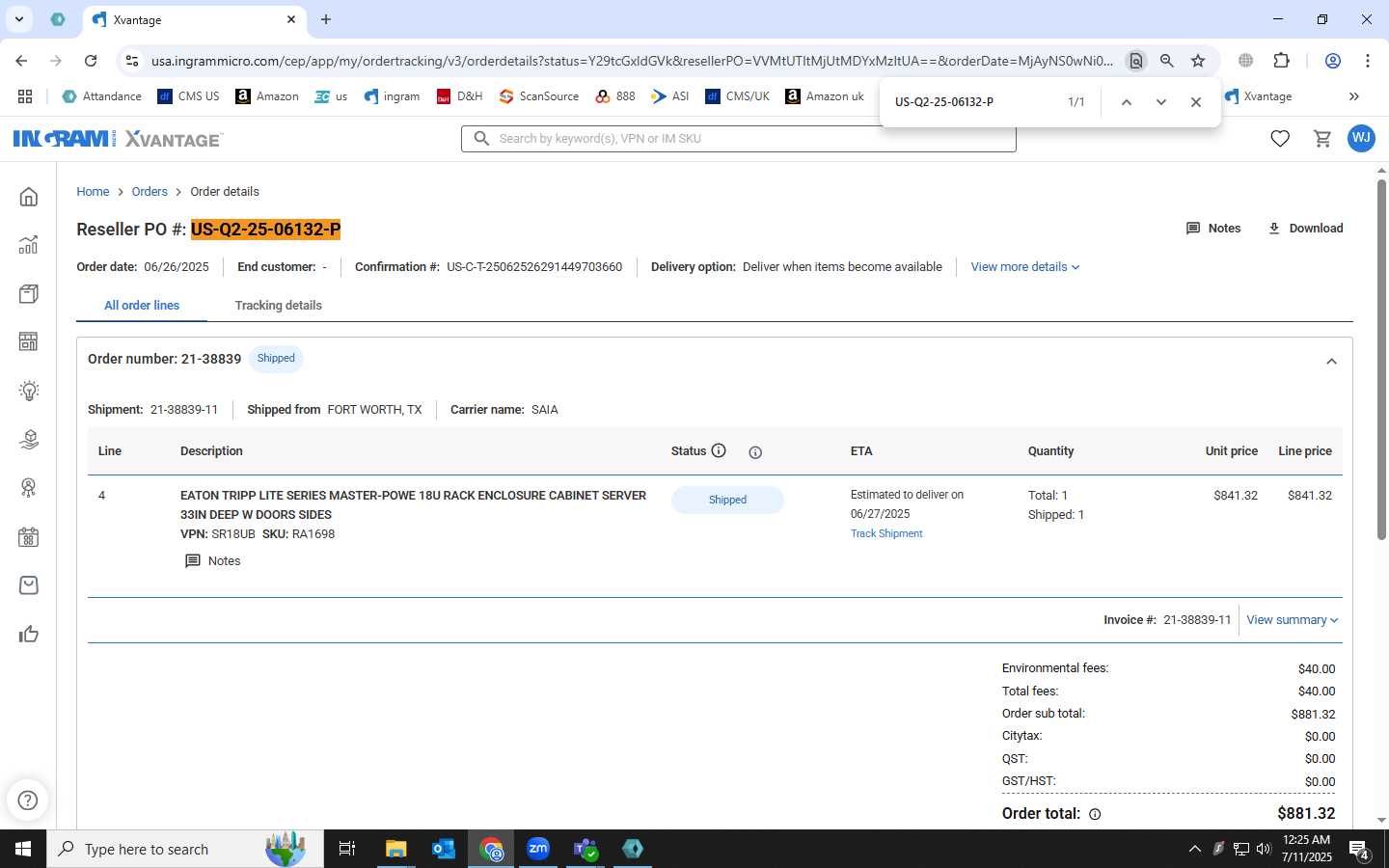Image resolution: width=1389 pixels, height=868 pixels.
Task: Close the find-in-page bar
Action: [1196, 102]
